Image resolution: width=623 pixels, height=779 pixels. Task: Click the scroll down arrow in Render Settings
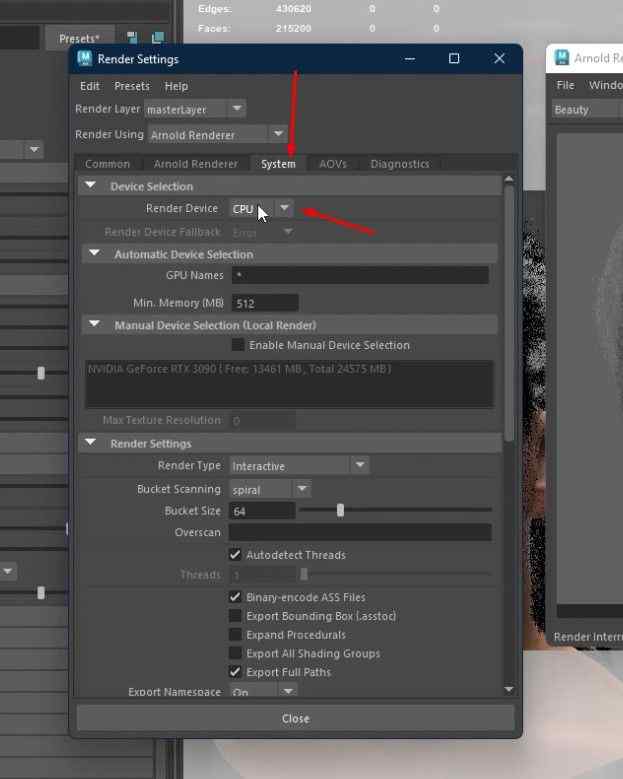coord(509,689)
